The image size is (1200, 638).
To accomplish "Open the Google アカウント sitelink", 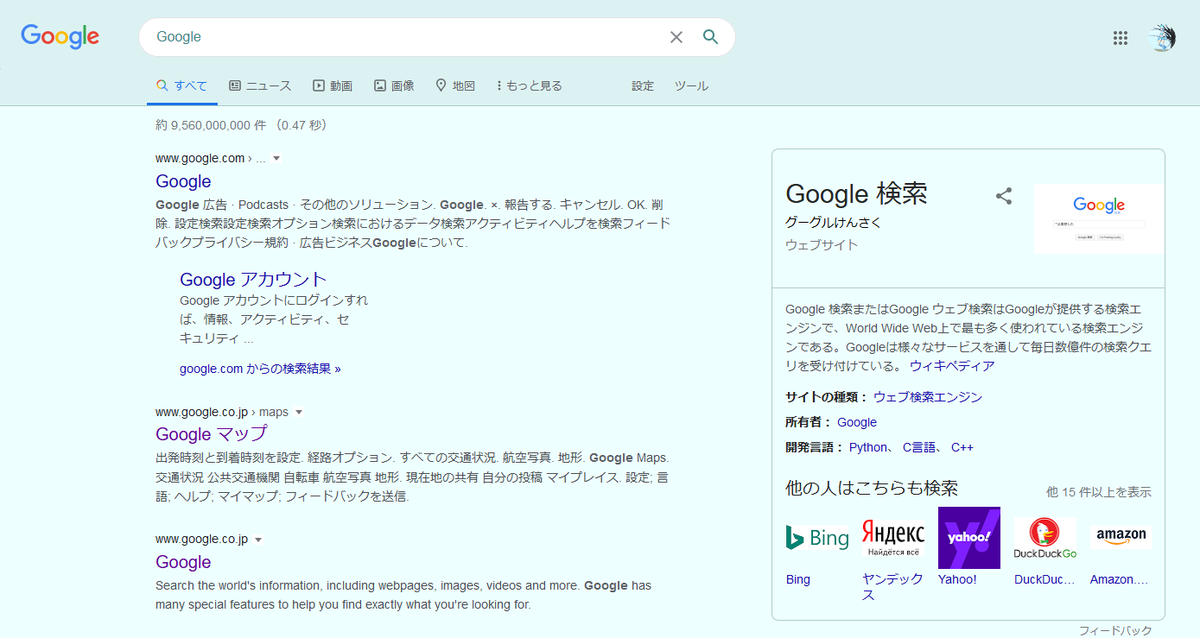I will tap(253, 279).
